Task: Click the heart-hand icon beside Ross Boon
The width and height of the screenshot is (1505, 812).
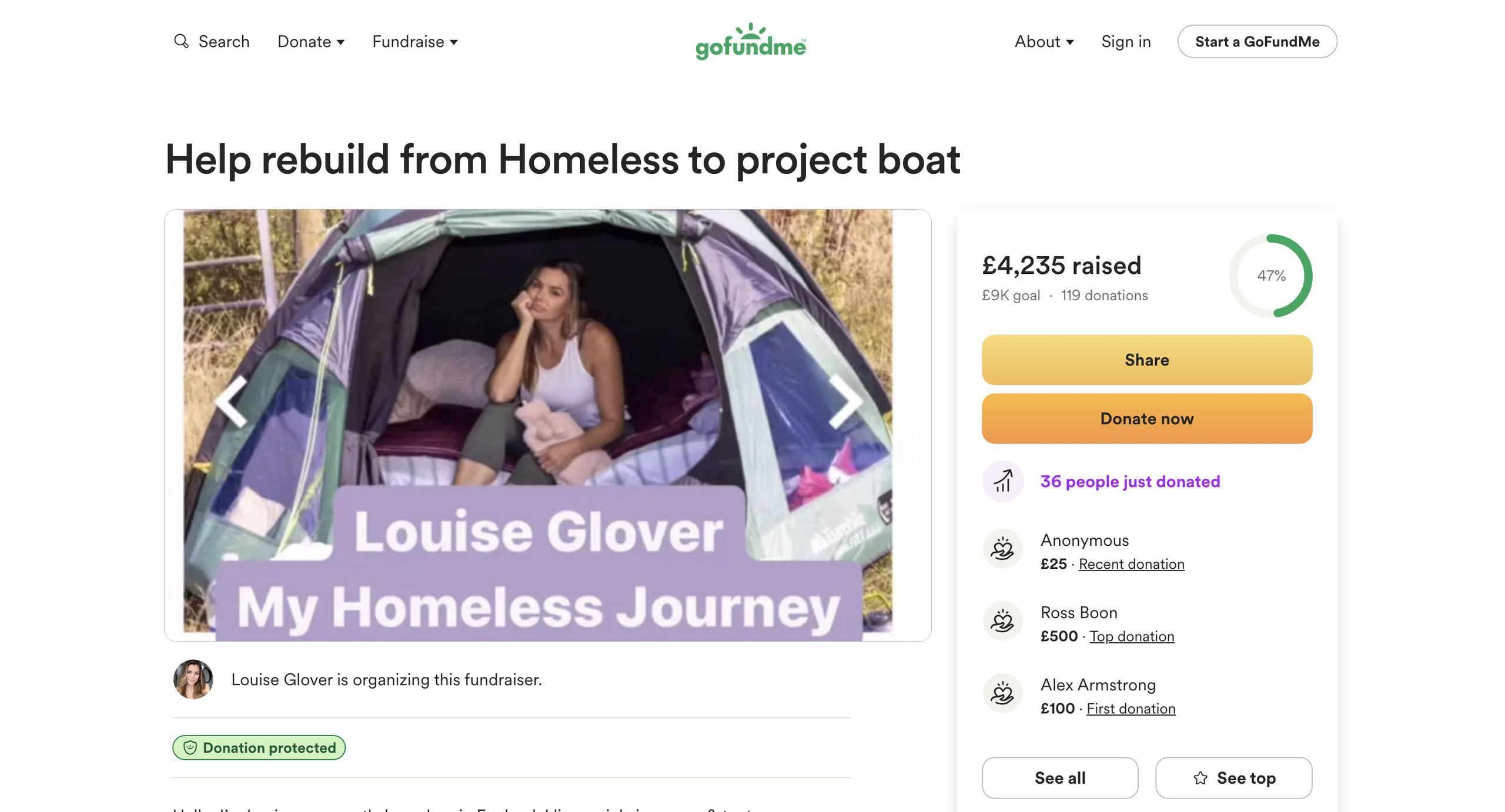Action: pyautogui.click(x=1002, y=620)
